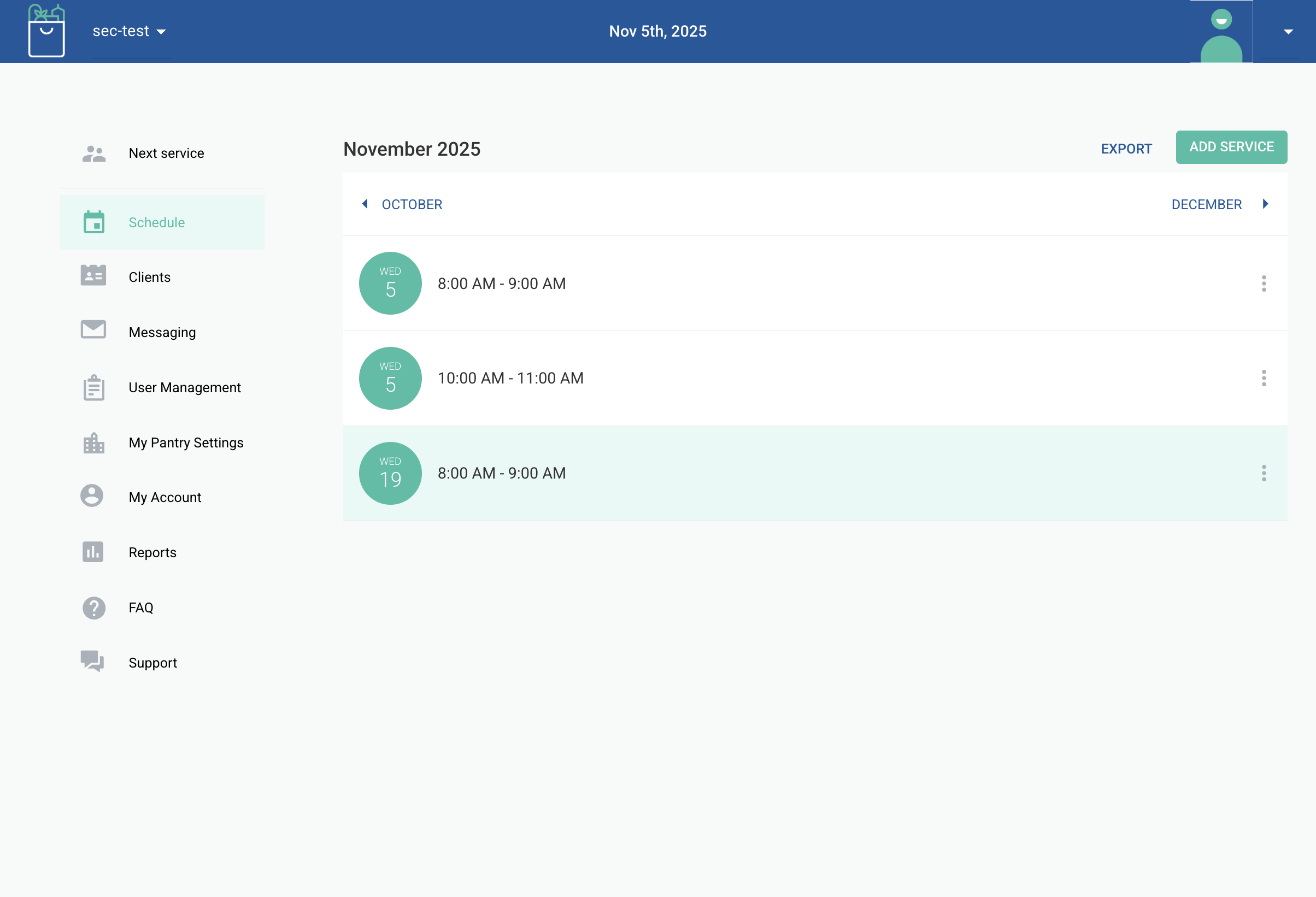The width and height of the screenshot is (1316, 897).
Task: Click the ADD SERVICE button
Action: click(1231, 147)
